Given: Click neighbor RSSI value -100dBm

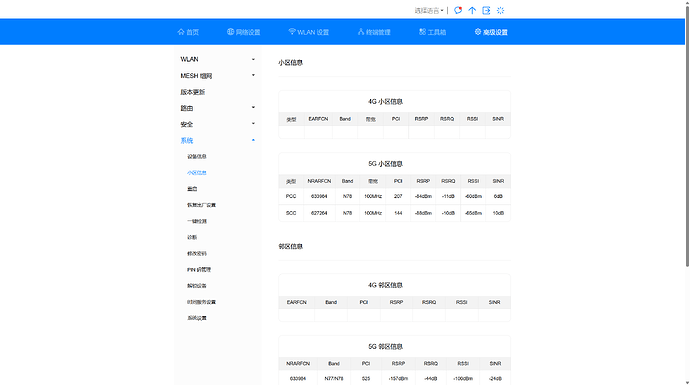Looking at the screenshot, I should [x=463, y=378].
